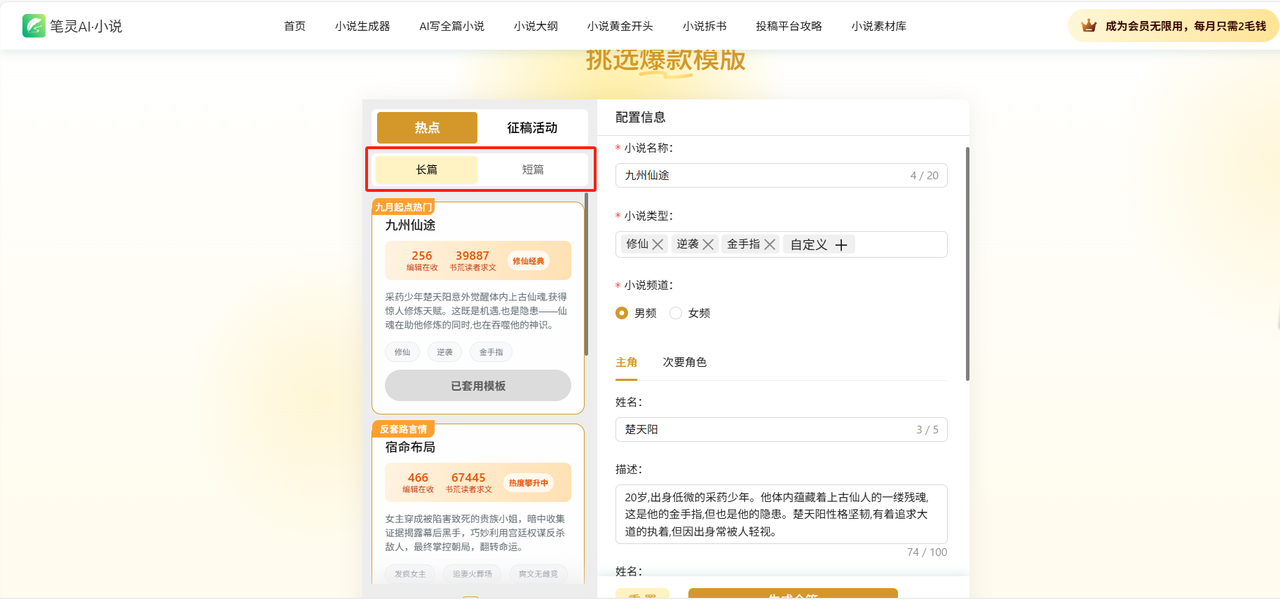
Task: Click the 修仙 tag under 九州仙途 card
Action: click(402, 352)
